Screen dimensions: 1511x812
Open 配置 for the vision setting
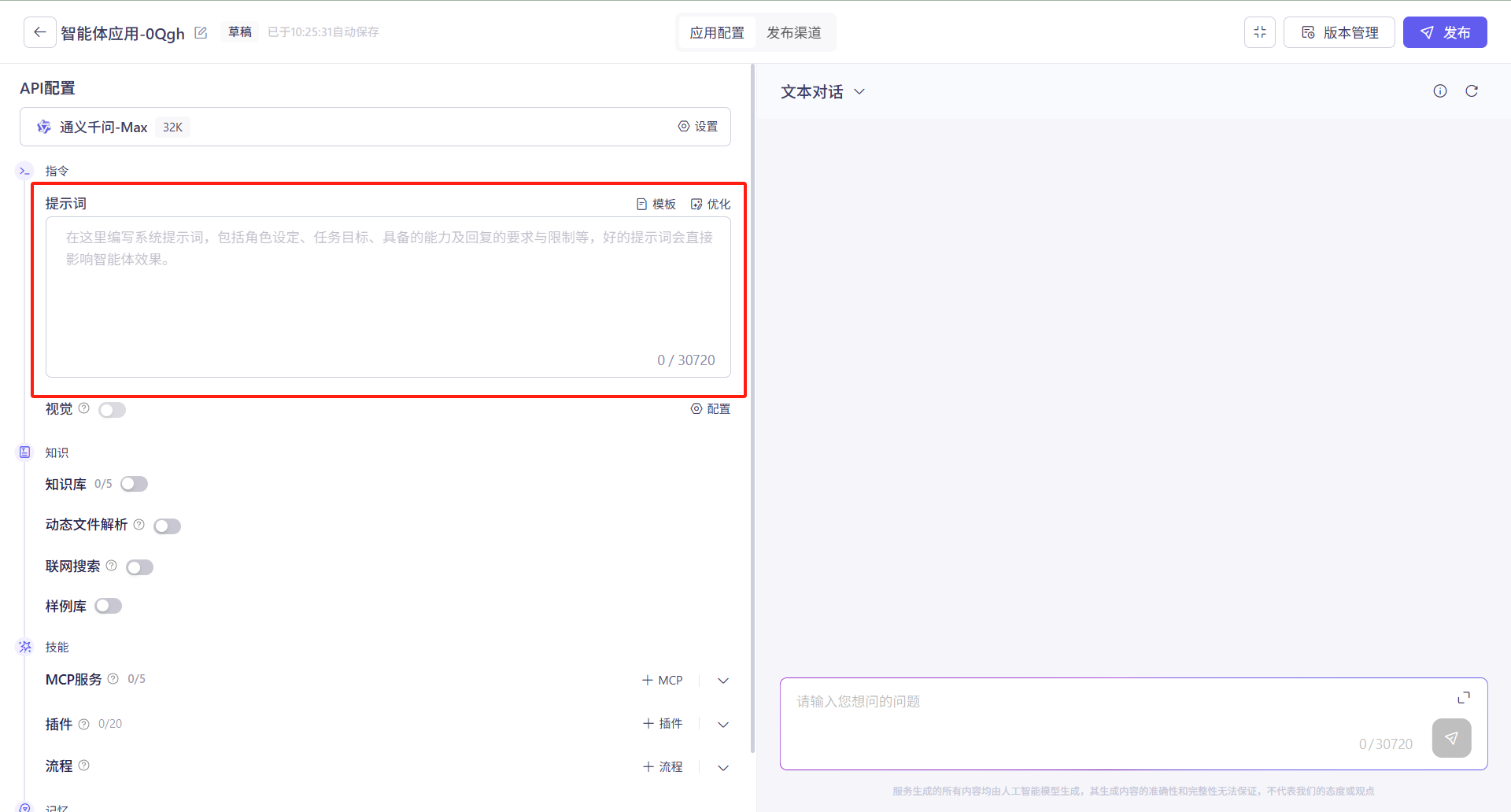711,409
